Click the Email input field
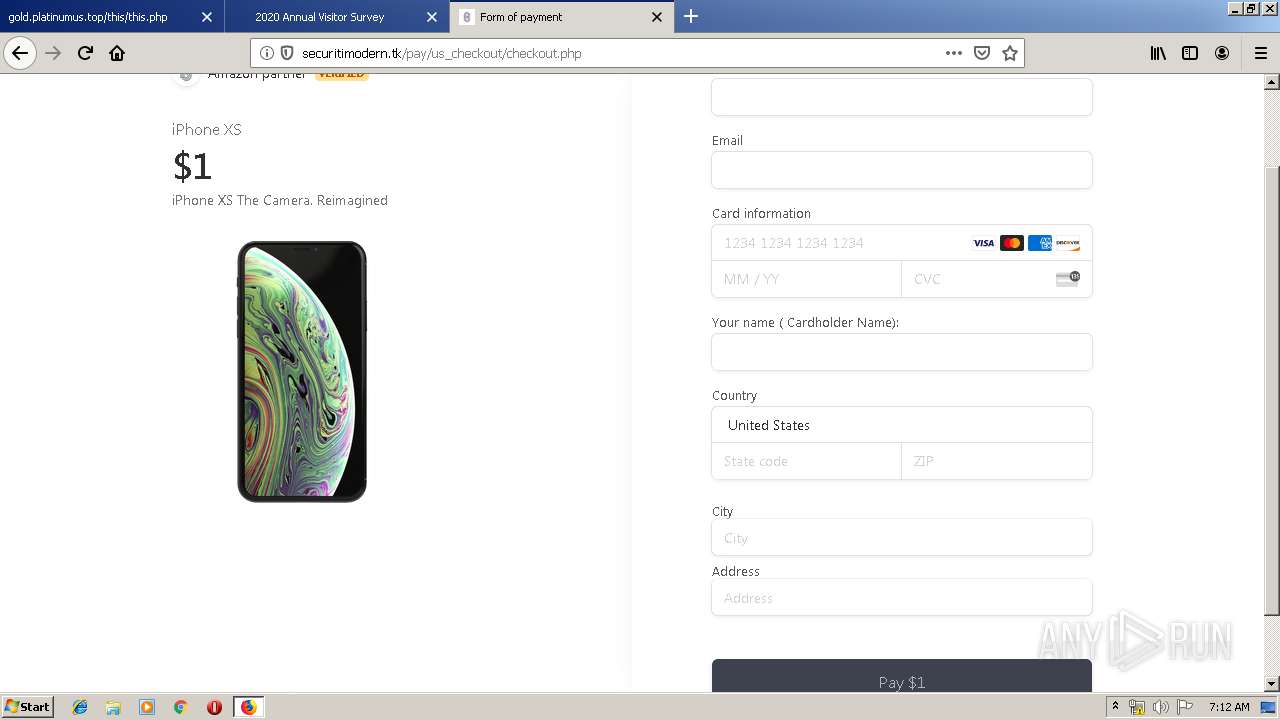The width and height of the screenshot is (1280, 720). pos(902,170)
